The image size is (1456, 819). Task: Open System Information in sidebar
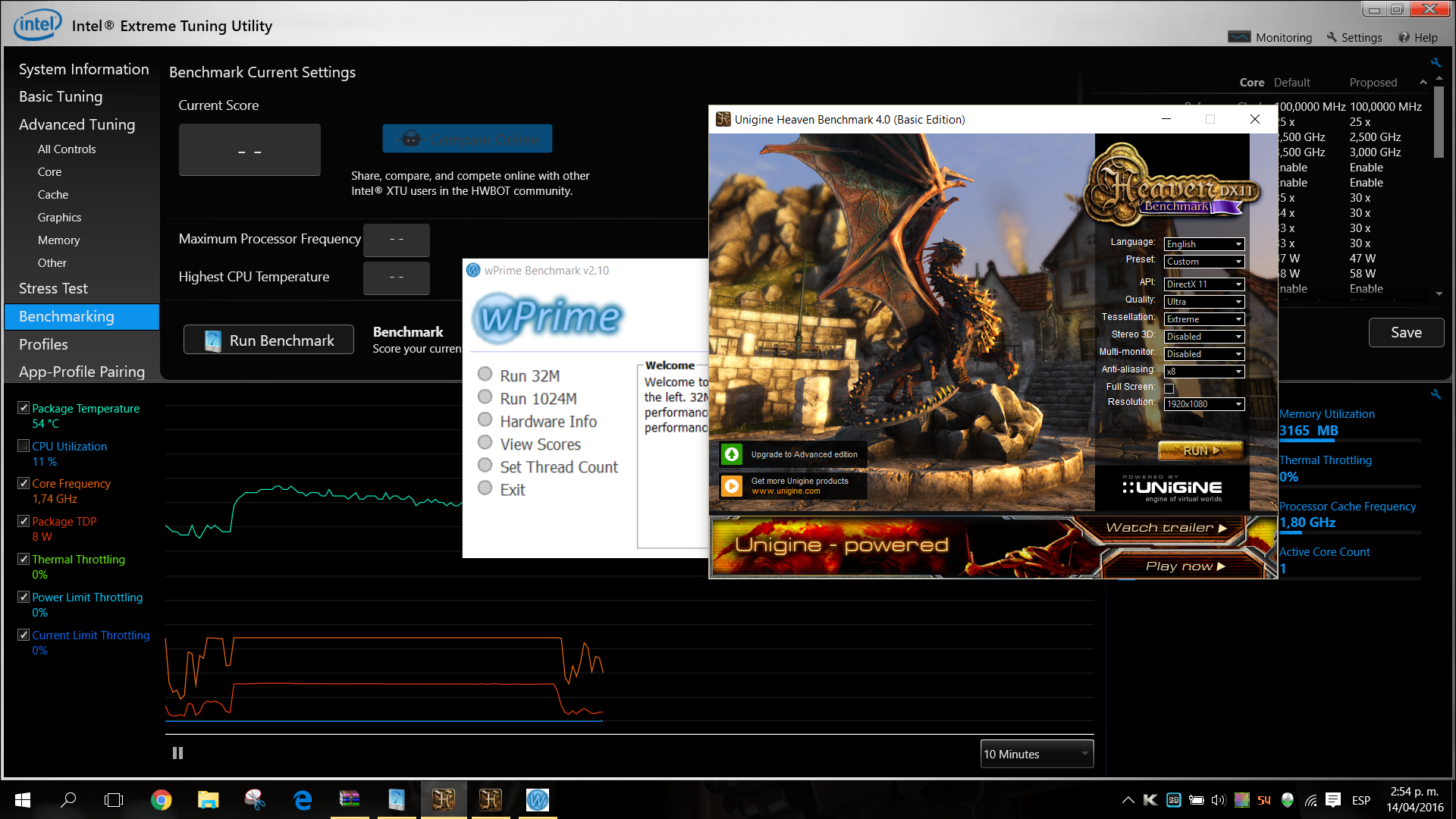pyautogui.click(x=83, y=69)
